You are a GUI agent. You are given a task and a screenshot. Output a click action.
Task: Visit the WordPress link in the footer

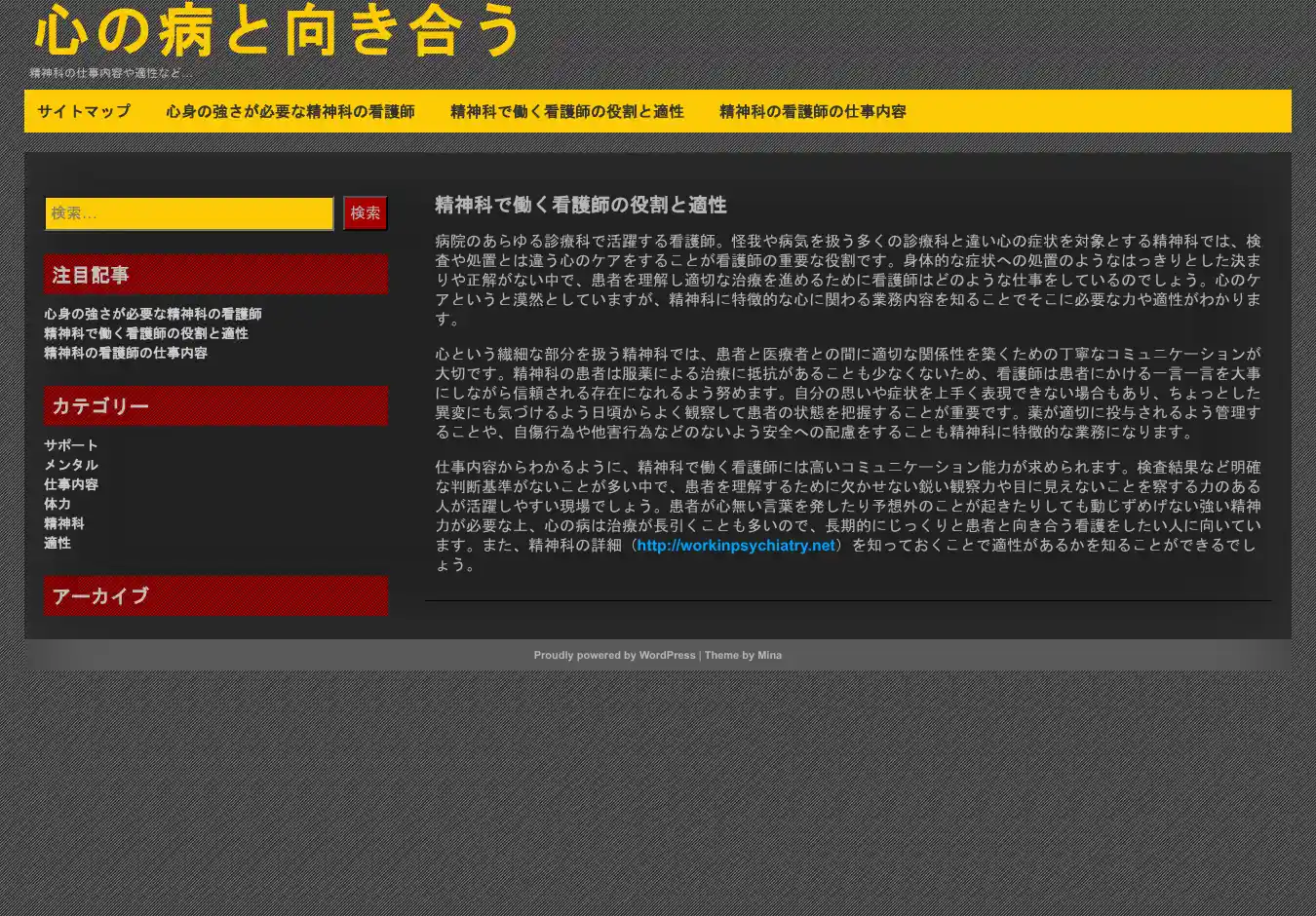tap(667, 655)
